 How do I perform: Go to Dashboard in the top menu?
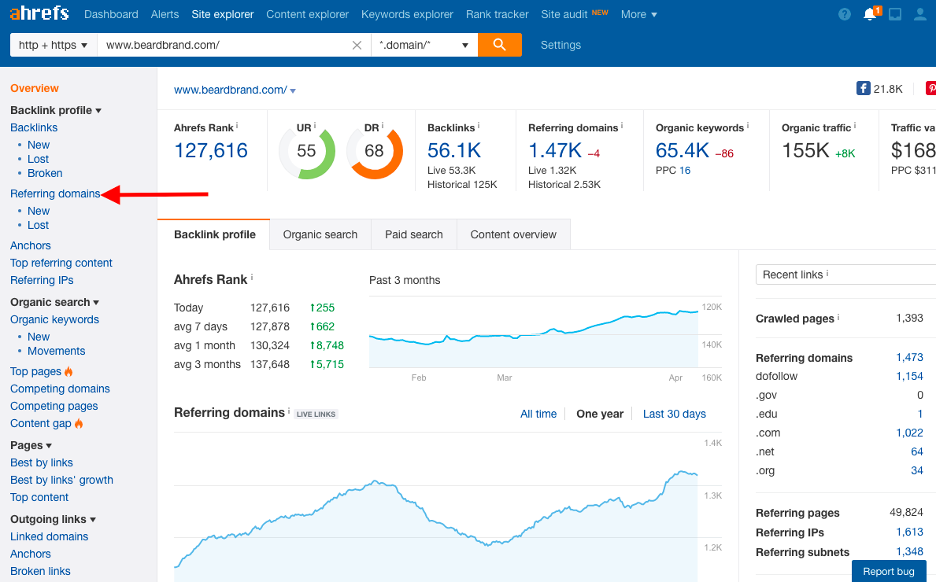click(x=111, y=14)
